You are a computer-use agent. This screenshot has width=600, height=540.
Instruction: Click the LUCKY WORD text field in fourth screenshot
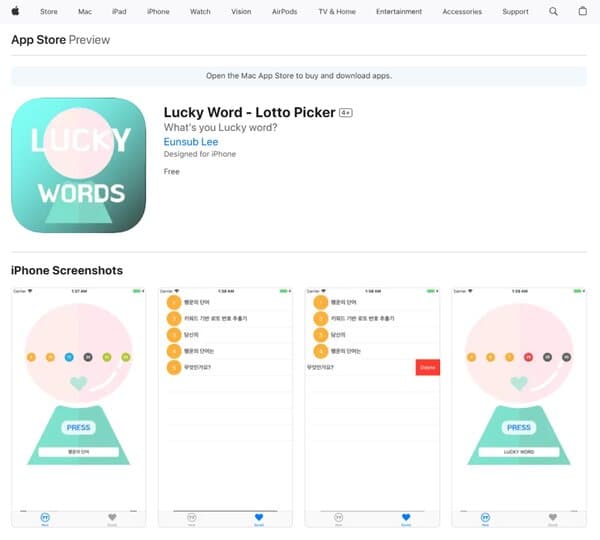519,452
